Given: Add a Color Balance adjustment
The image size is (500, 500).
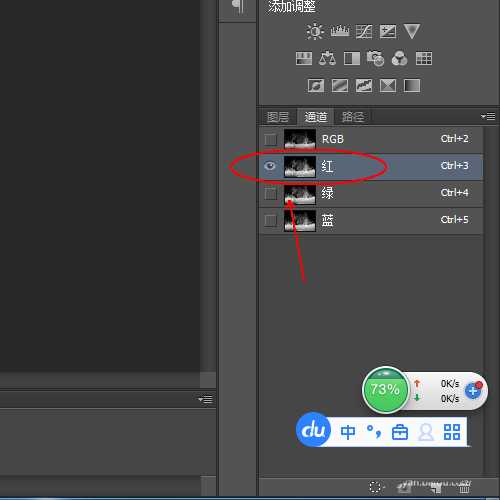Looking at the screenshot, I should click(x=327, y=59).
